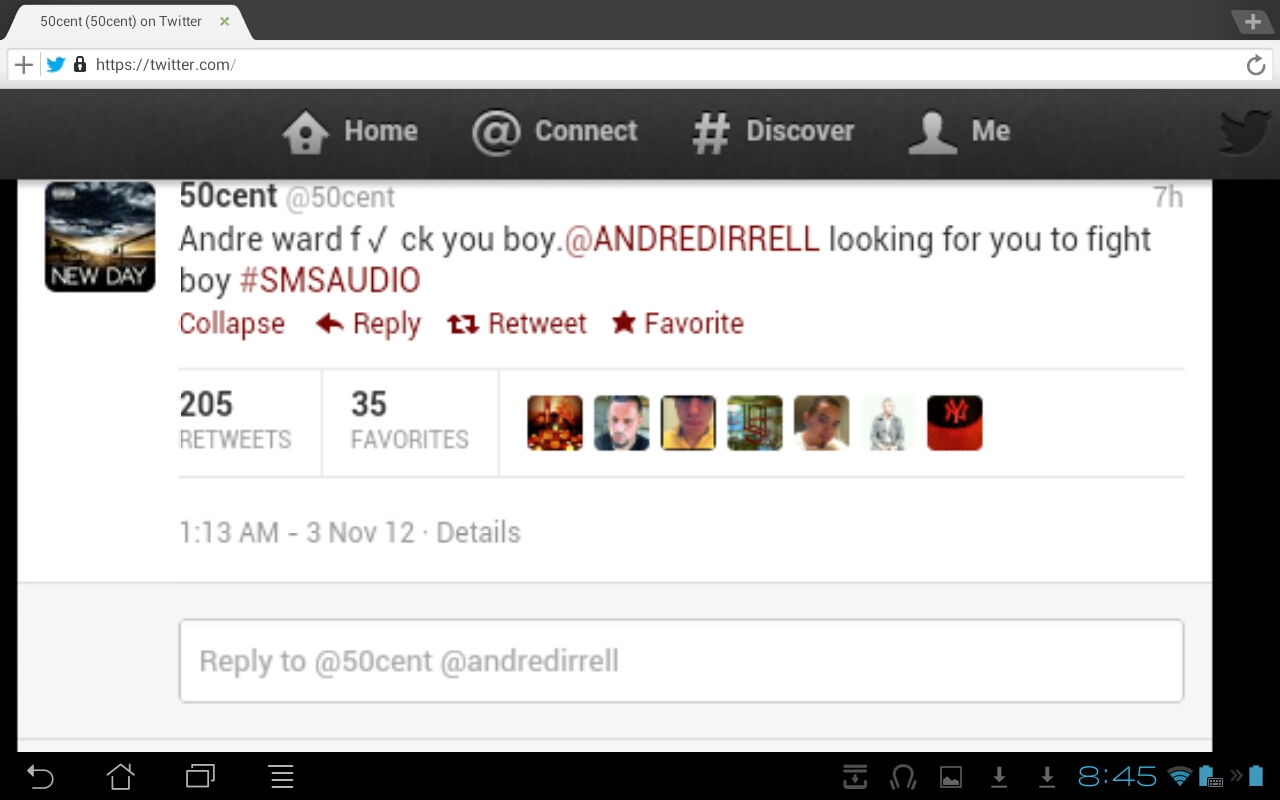1280x800 pixels.
Task: Open the @ANDREDIRRELL mention link
Action: pos(692,240)
